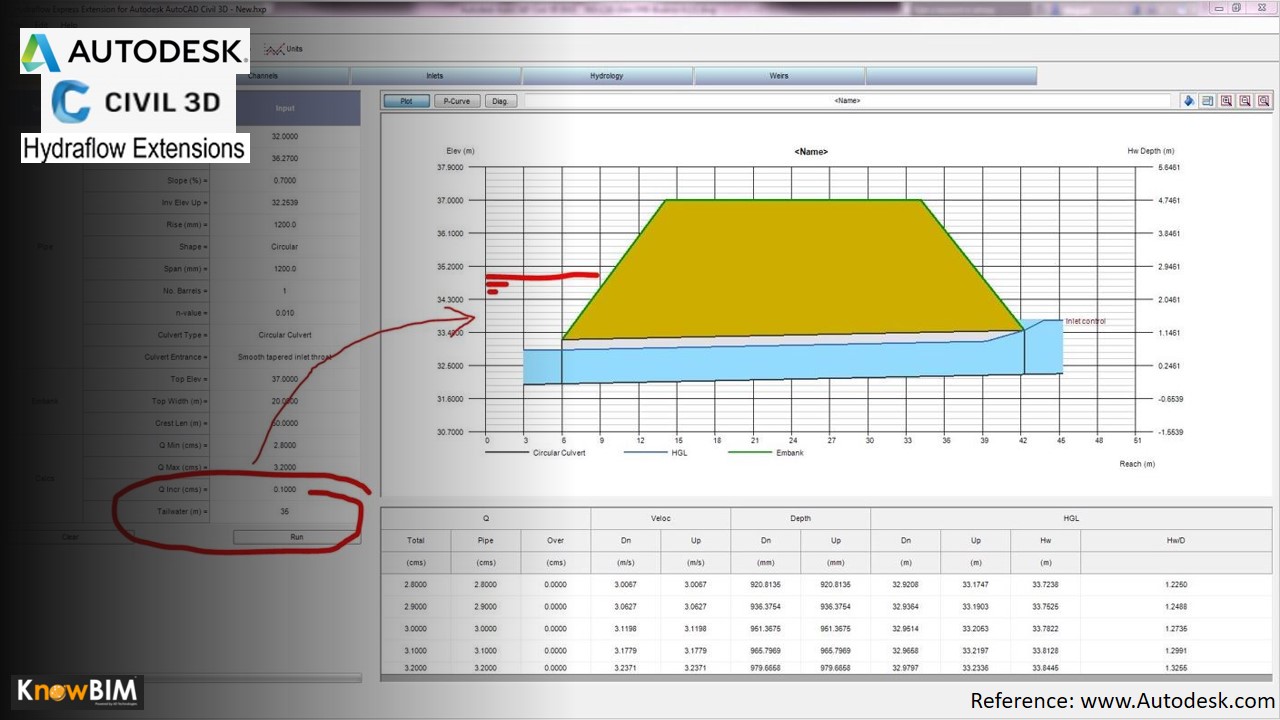Switch to the Hydrology tab

(x=607, y=76)
